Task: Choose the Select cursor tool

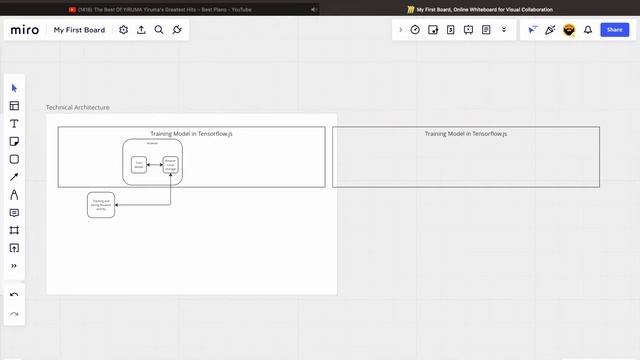Action: point(14,88)
